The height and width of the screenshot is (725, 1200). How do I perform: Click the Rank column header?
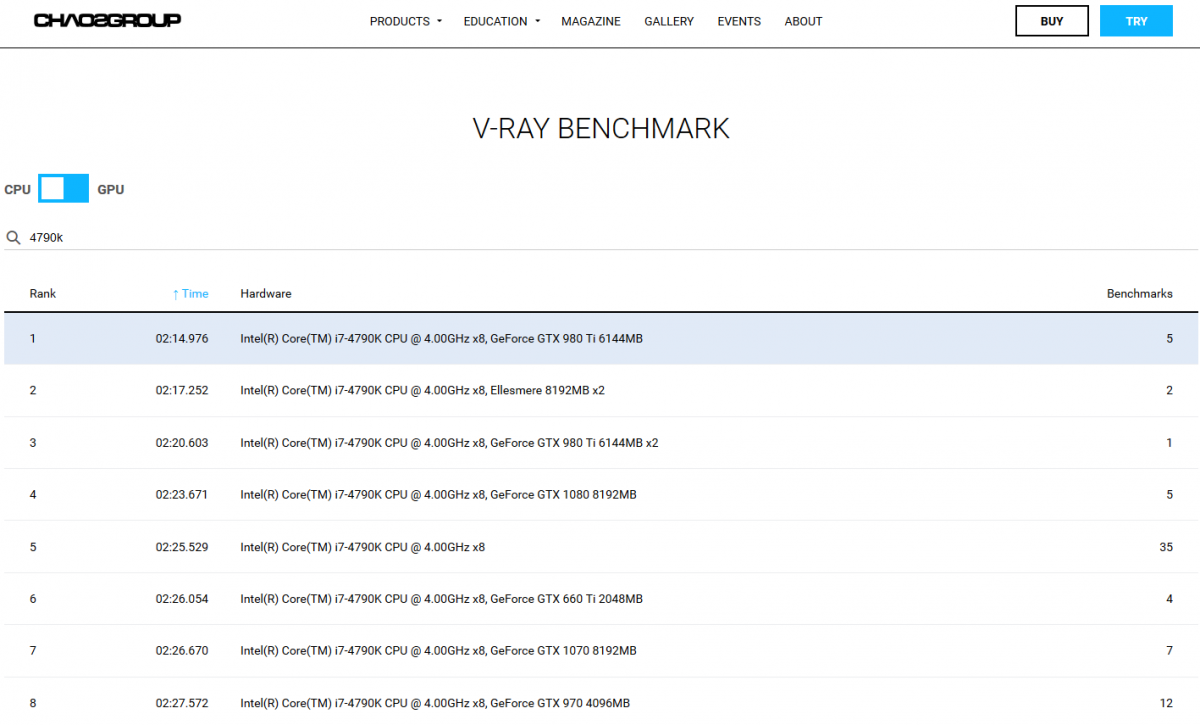(43, 294)
